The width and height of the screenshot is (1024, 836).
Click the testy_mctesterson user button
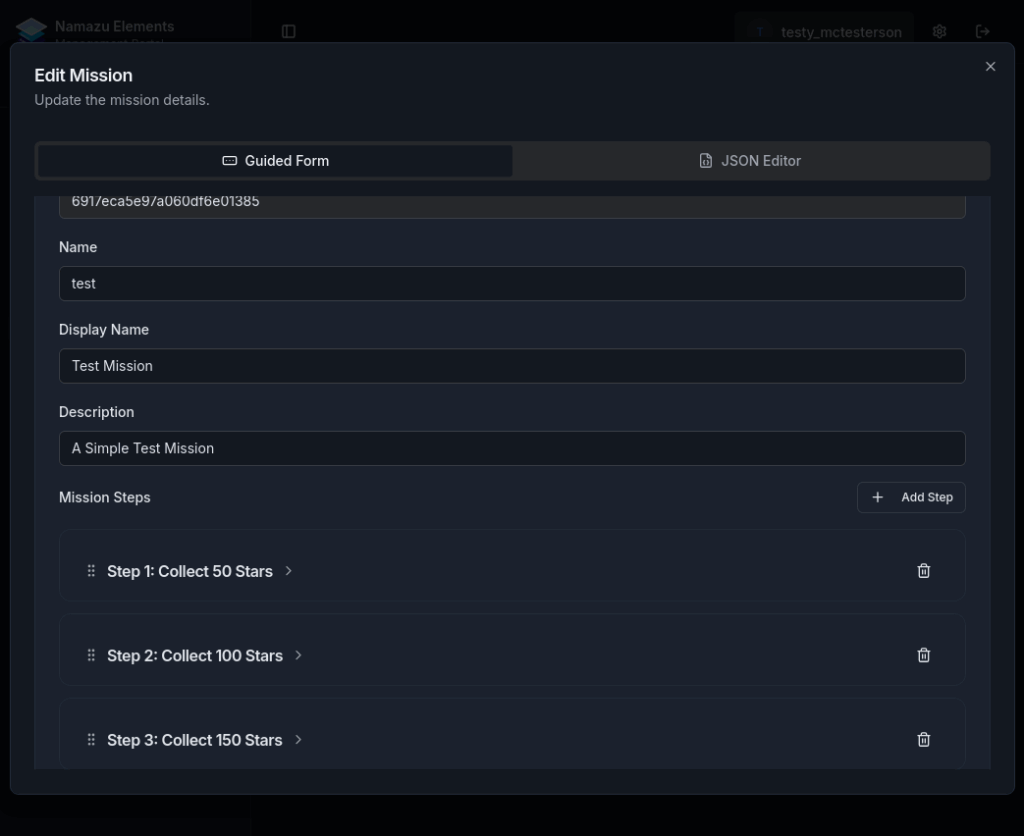coord(824,31)
